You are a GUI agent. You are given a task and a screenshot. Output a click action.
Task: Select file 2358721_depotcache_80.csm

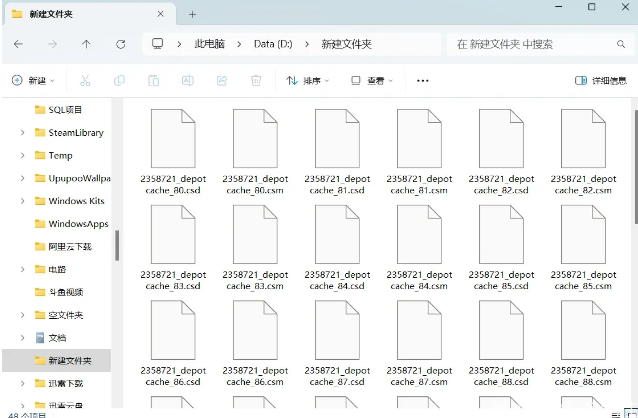255,151
